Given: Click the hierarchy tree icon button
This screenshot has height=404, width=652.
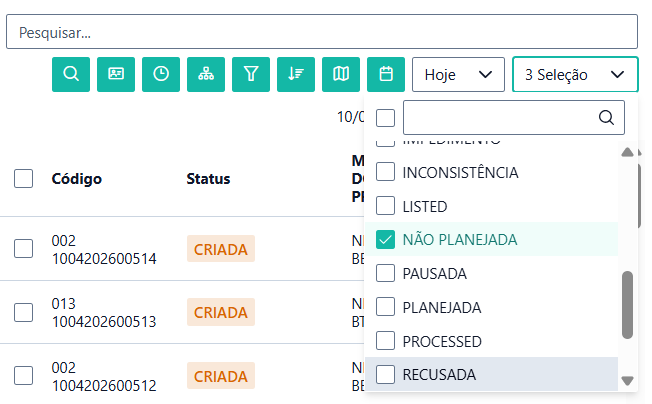Looking at the screenshot, I should 206,74.
